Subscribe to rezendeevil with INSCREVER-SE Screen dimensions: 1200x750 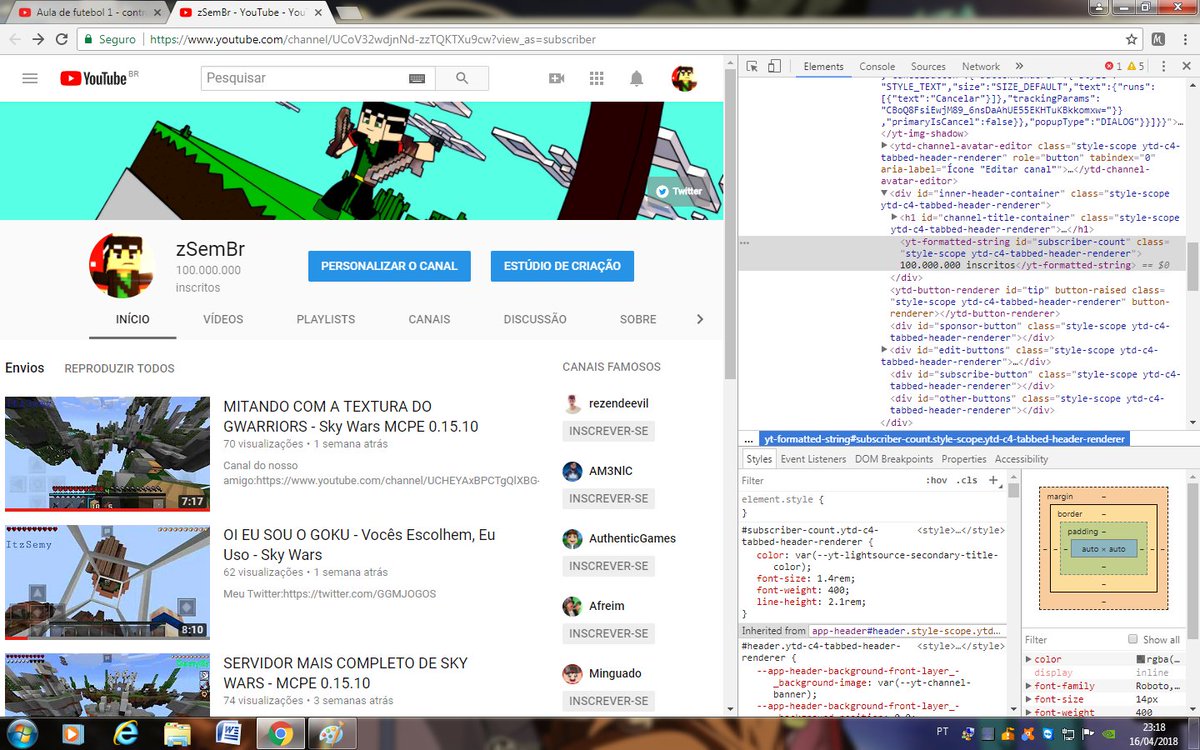608,431
